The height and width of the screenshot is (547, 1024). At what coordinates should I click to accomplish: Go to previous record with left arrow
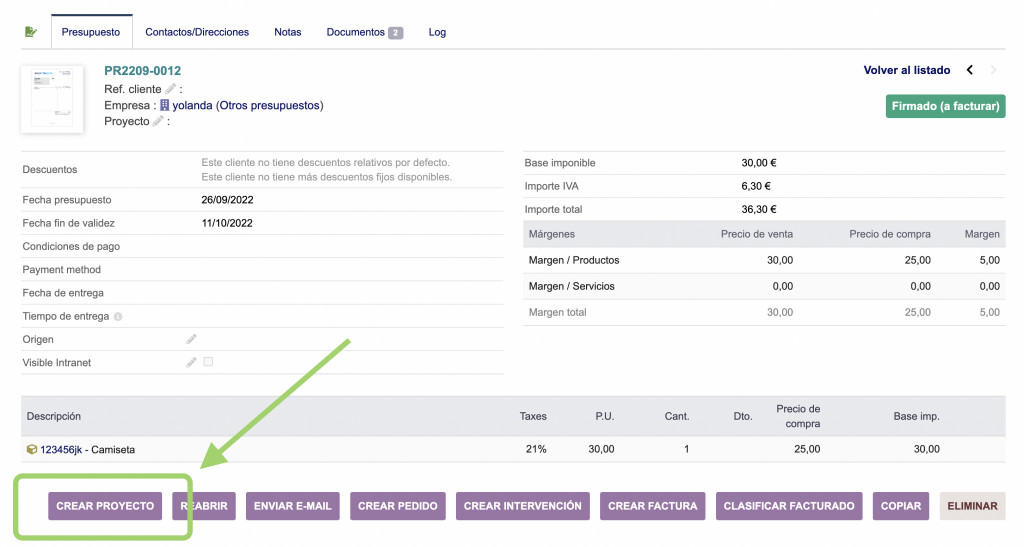tap(969, 70)
